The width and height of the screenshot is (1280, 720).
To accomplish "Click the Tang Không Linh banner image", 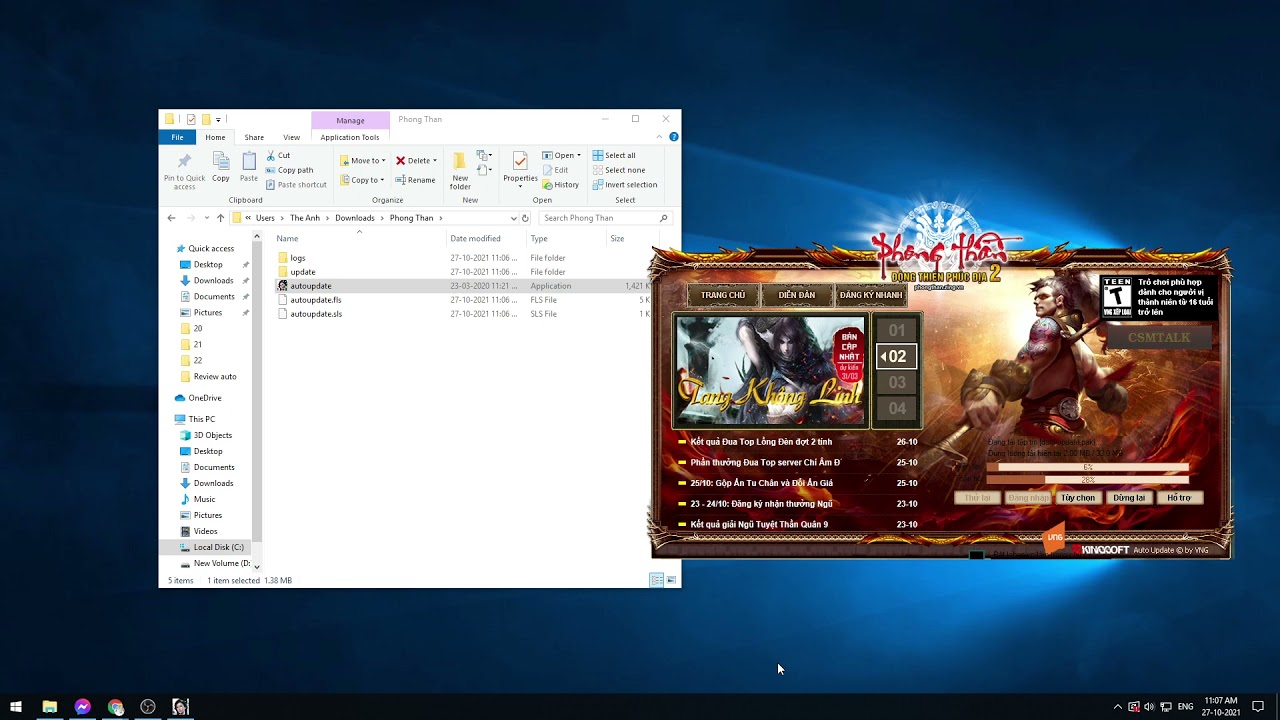I will click(x=770, y=371).
